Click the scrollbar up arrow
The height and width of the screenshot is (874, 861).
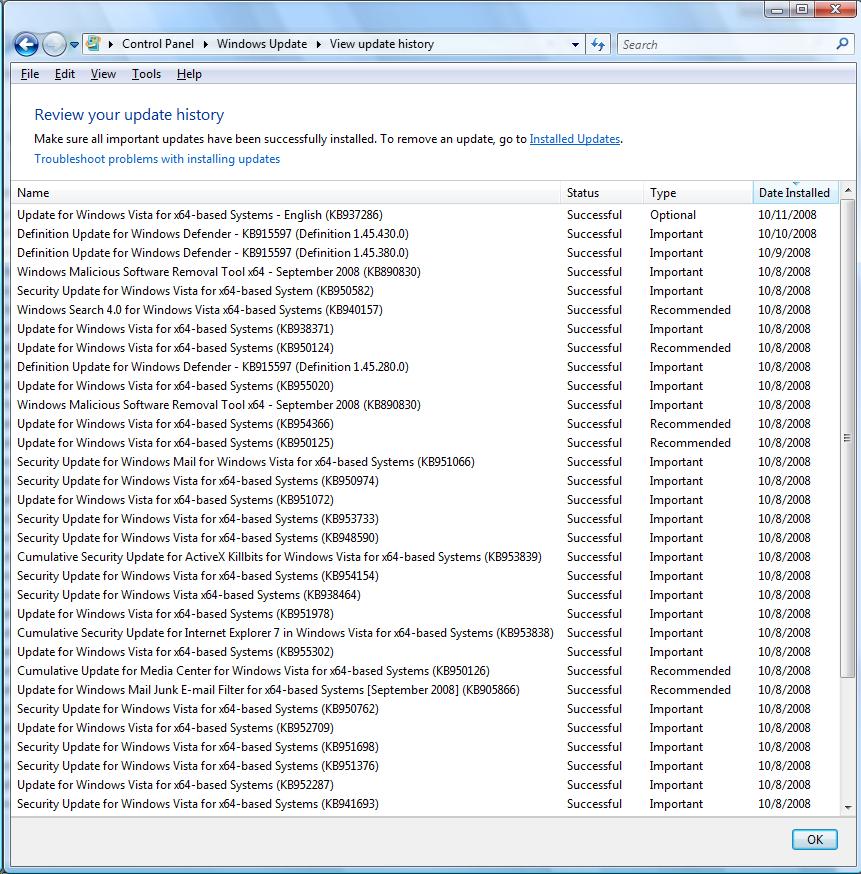coord(848,191)
